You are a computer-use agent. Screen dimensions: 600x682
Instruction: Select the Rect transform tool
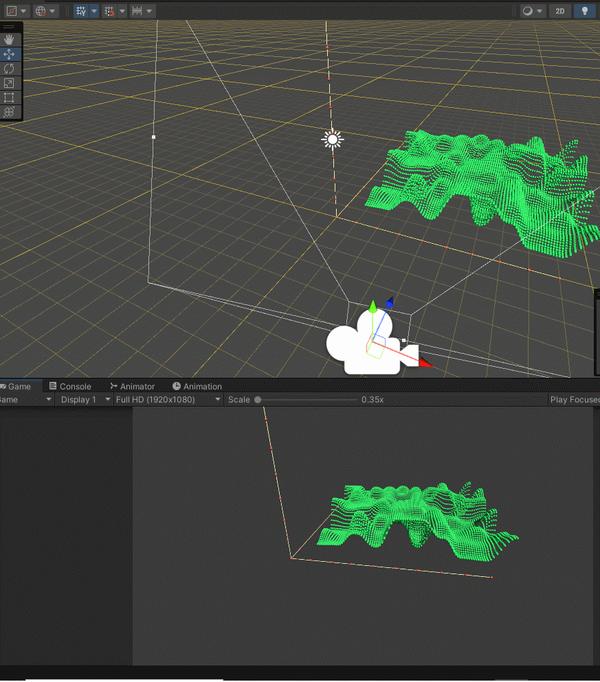(x=9, y=97)
